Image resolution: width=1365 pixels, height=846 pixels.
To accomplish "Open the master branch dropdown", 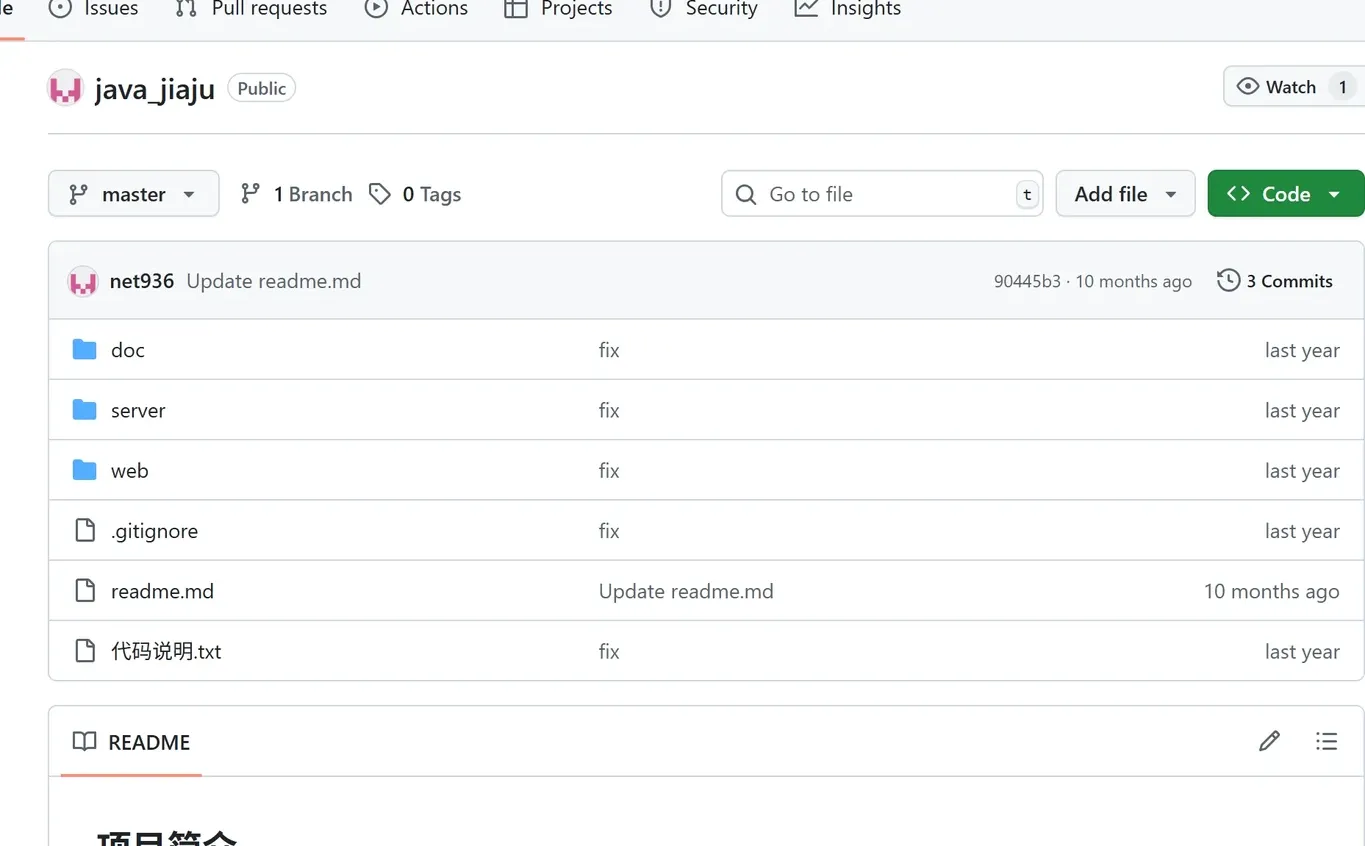I will (133, 193).
